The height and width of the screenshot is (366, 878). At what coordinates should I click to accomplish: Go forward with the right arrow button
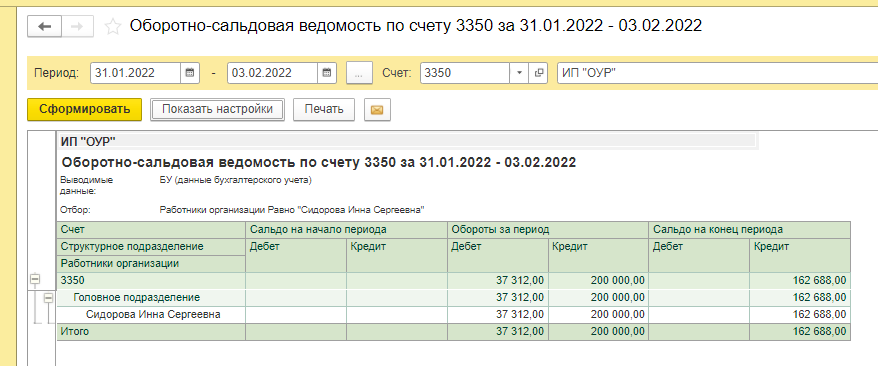pyautogui.click(x=77, y=26)
